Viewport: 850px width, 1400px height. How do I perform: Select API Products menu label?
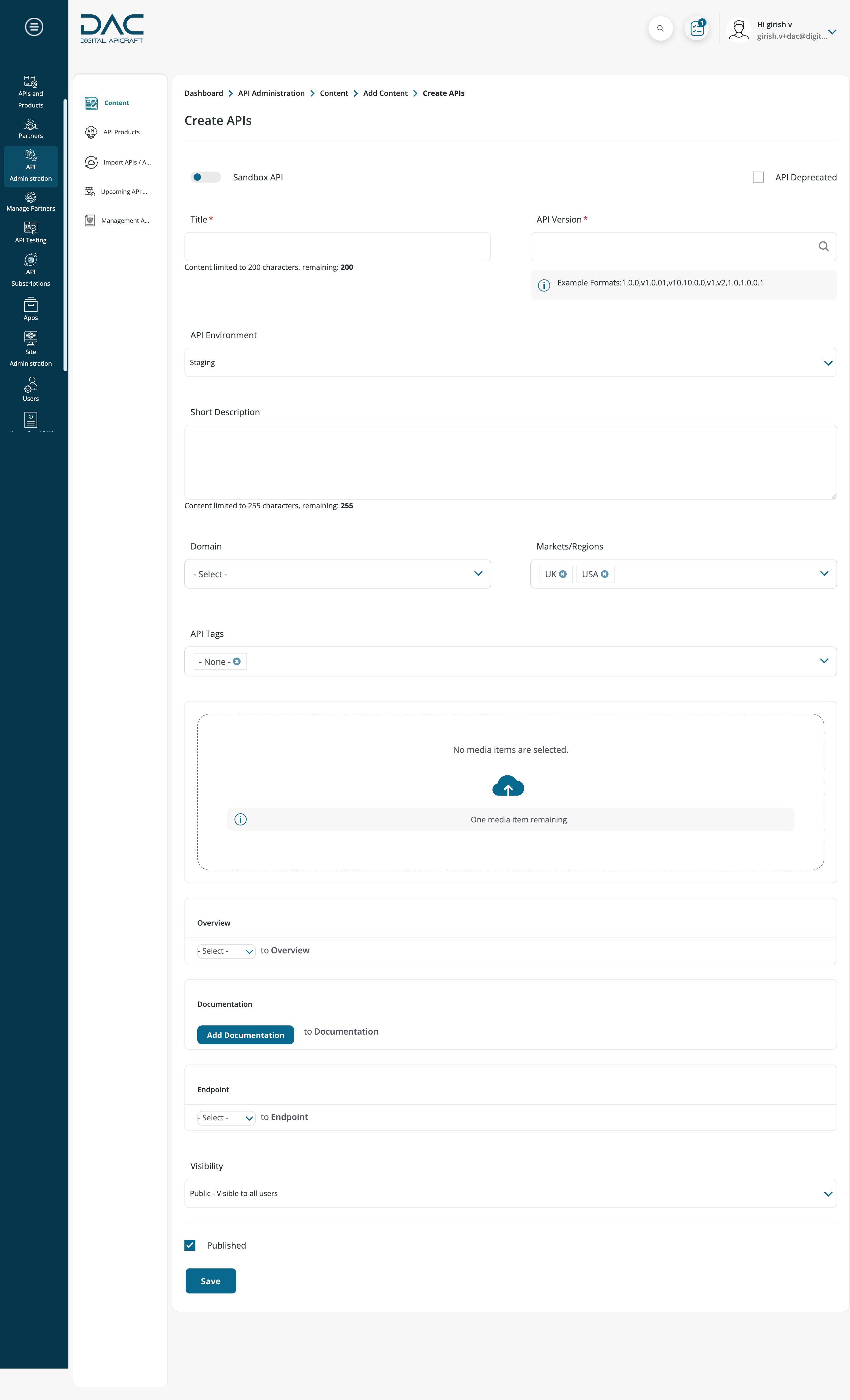point(122,132)
